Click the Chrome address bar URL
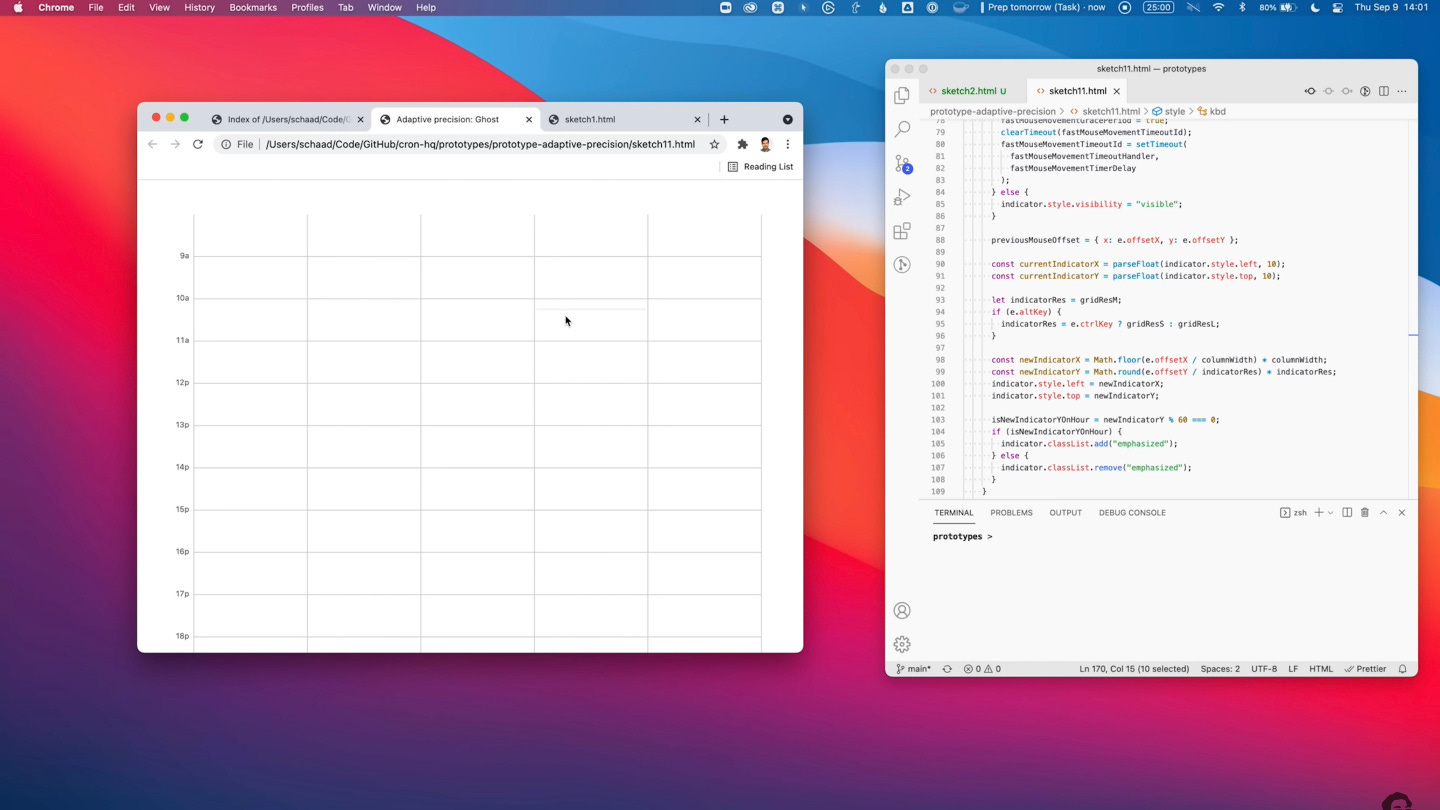Image resolution: width=1440 pixels, height=810 pixels. (x=480, y=144)
